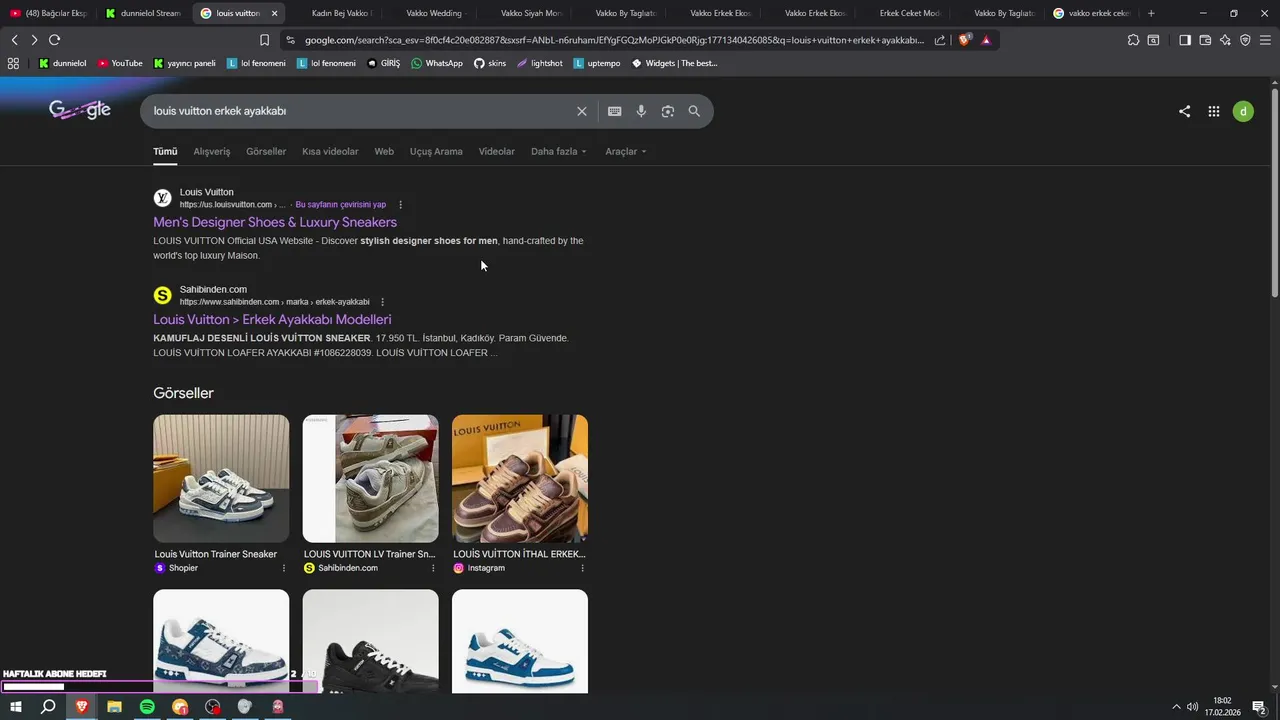Switch to the 'Alışveriş' search tab

[212, 152]
